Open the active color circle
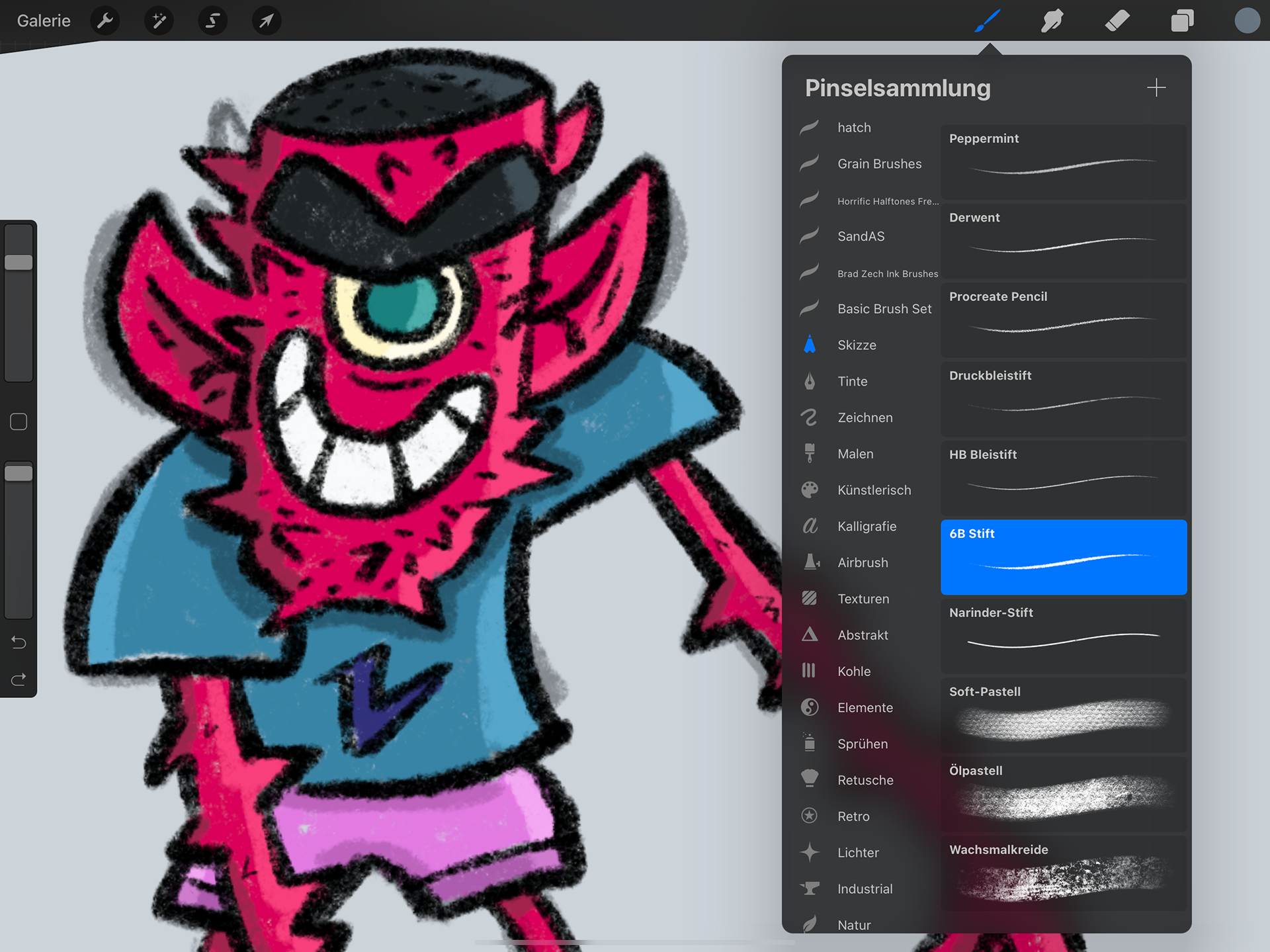 pyautogui.click(x=1247, y=21)
